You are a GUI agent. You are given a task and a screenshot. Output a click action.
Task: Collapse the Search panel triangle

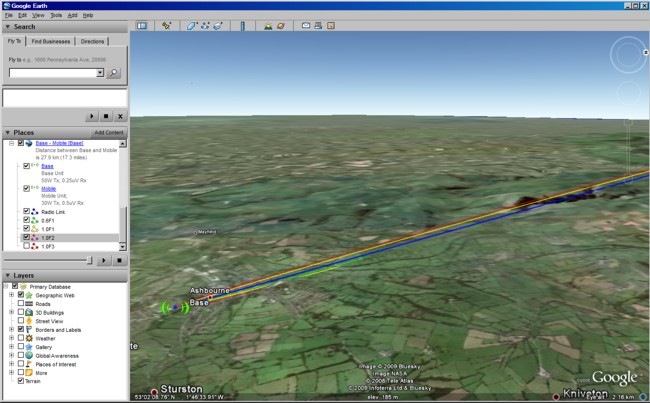7,27
